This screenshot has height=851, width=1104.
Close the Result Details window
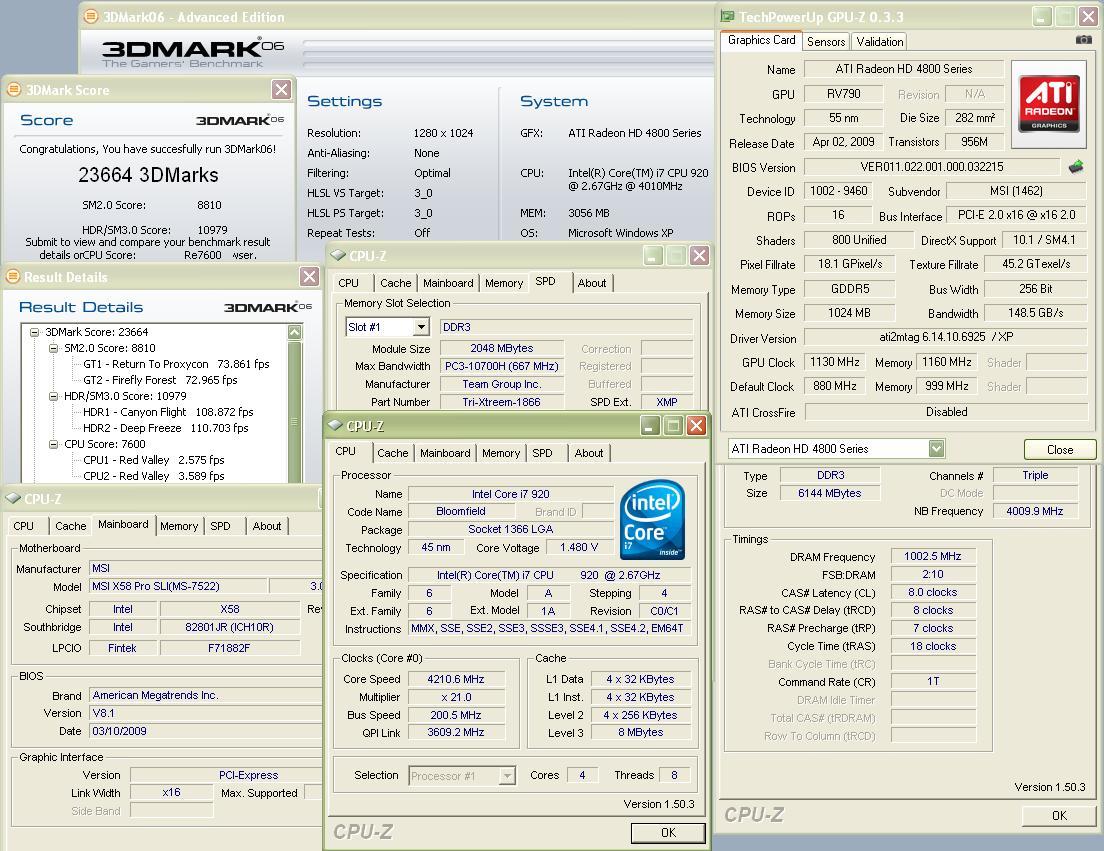click(309, 277)
